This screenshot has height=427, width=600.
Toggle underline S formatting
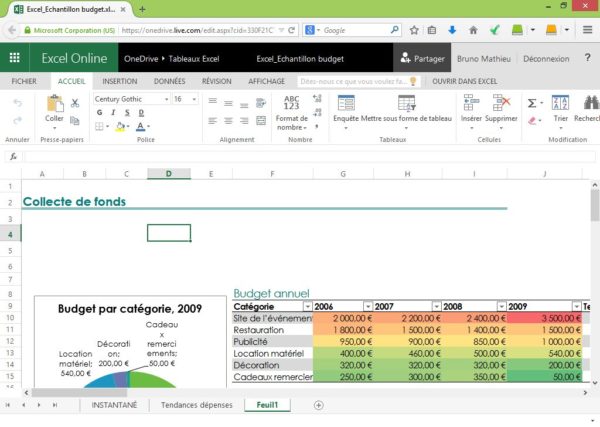coord(127,112)
